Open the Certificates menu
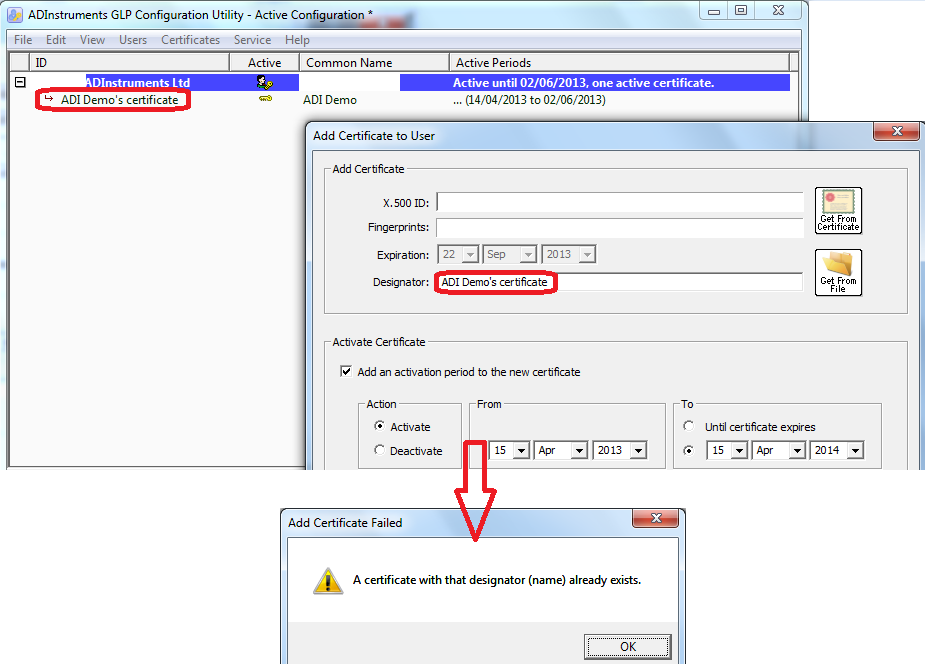 click(190, 40)
